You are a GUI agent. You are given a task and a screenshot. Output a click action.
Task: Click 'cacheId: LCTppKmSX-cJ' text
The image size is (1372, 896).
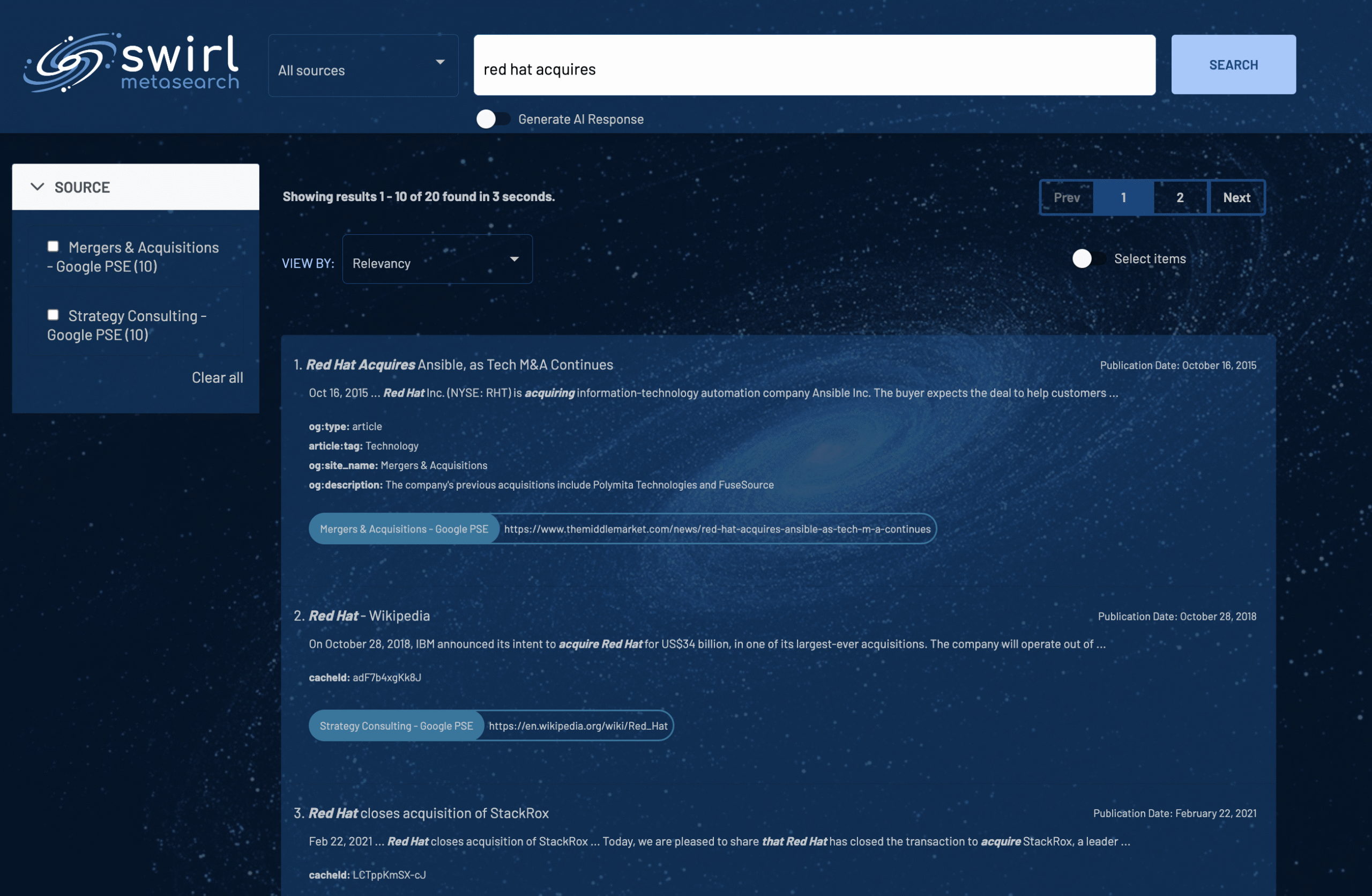click(367, 875)
